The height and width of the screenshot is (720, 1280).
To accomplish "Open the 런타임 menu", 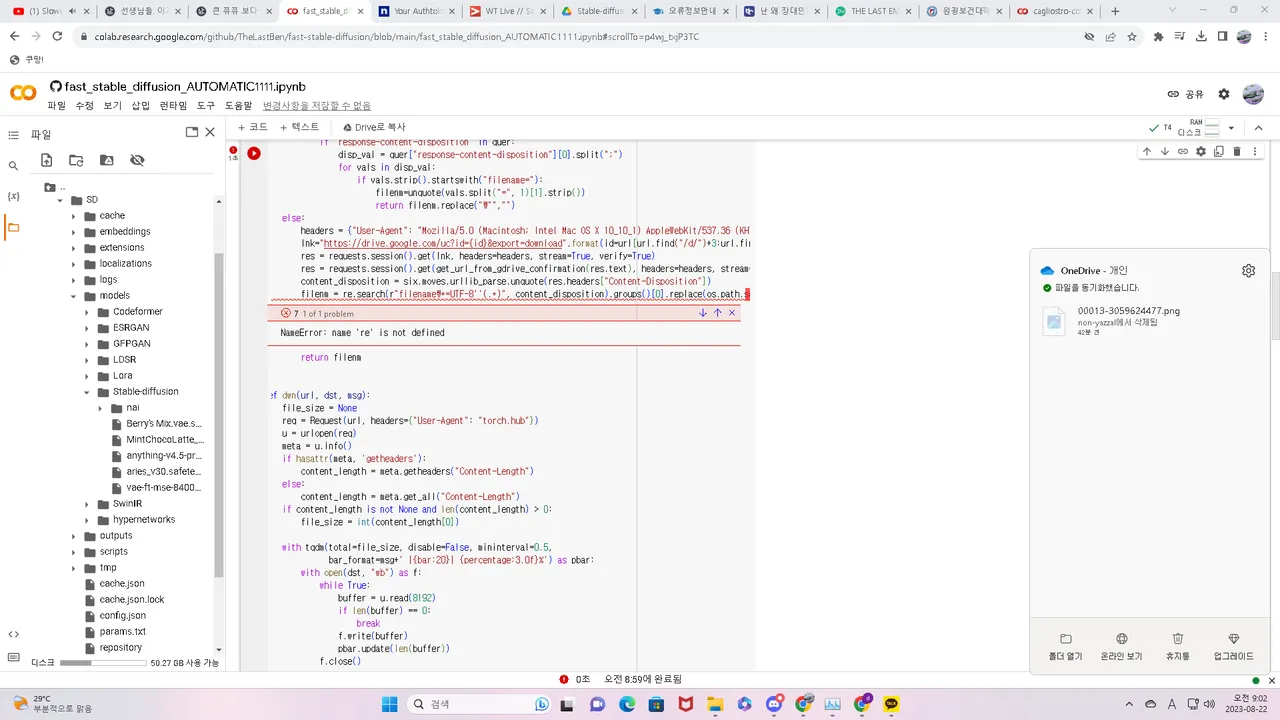I will (173, 106).
